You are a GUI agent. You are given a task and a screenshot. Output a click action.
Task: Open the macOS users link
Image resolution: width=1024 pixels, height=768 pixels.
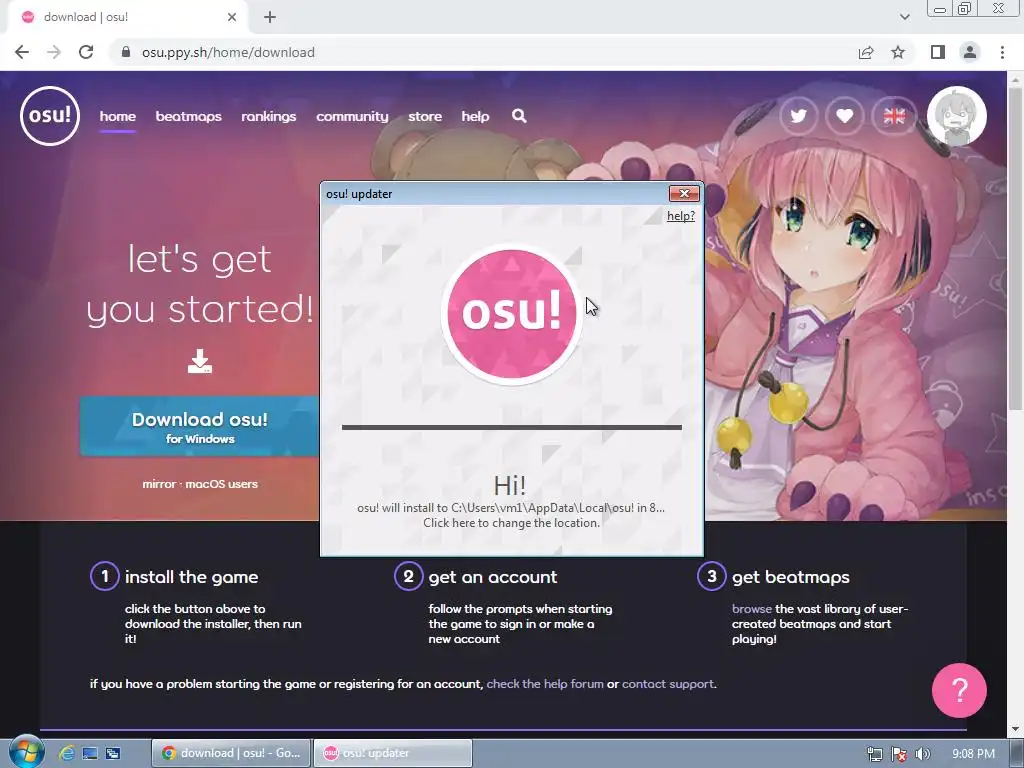(x=221, y=484)
